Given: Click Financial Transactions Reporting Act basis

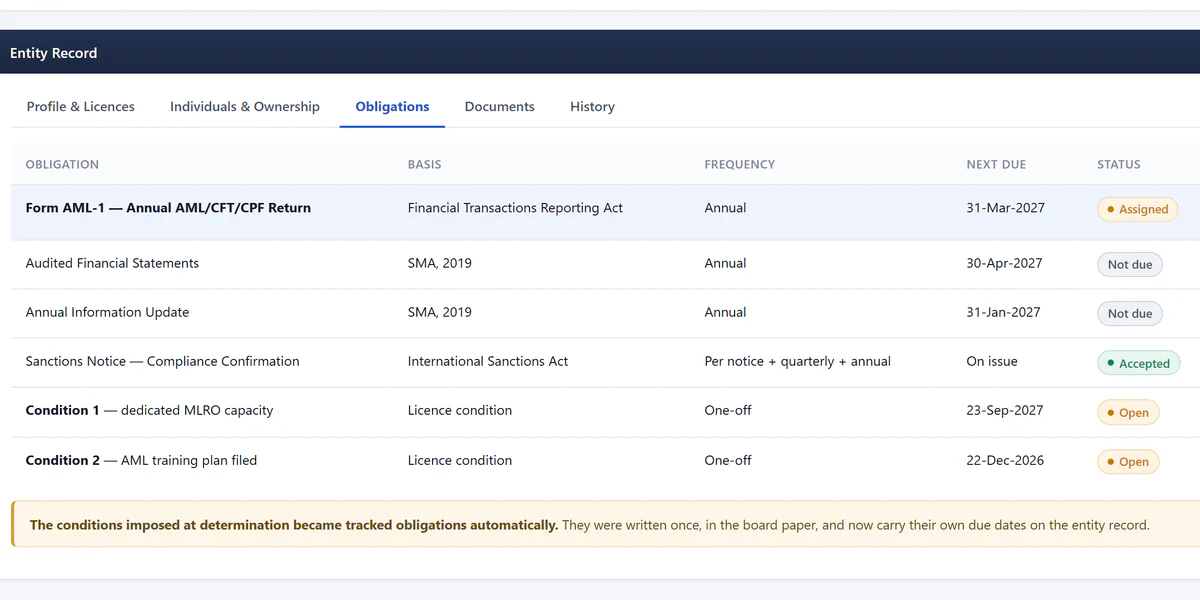Looking at the screenshot, I should 515,208.
